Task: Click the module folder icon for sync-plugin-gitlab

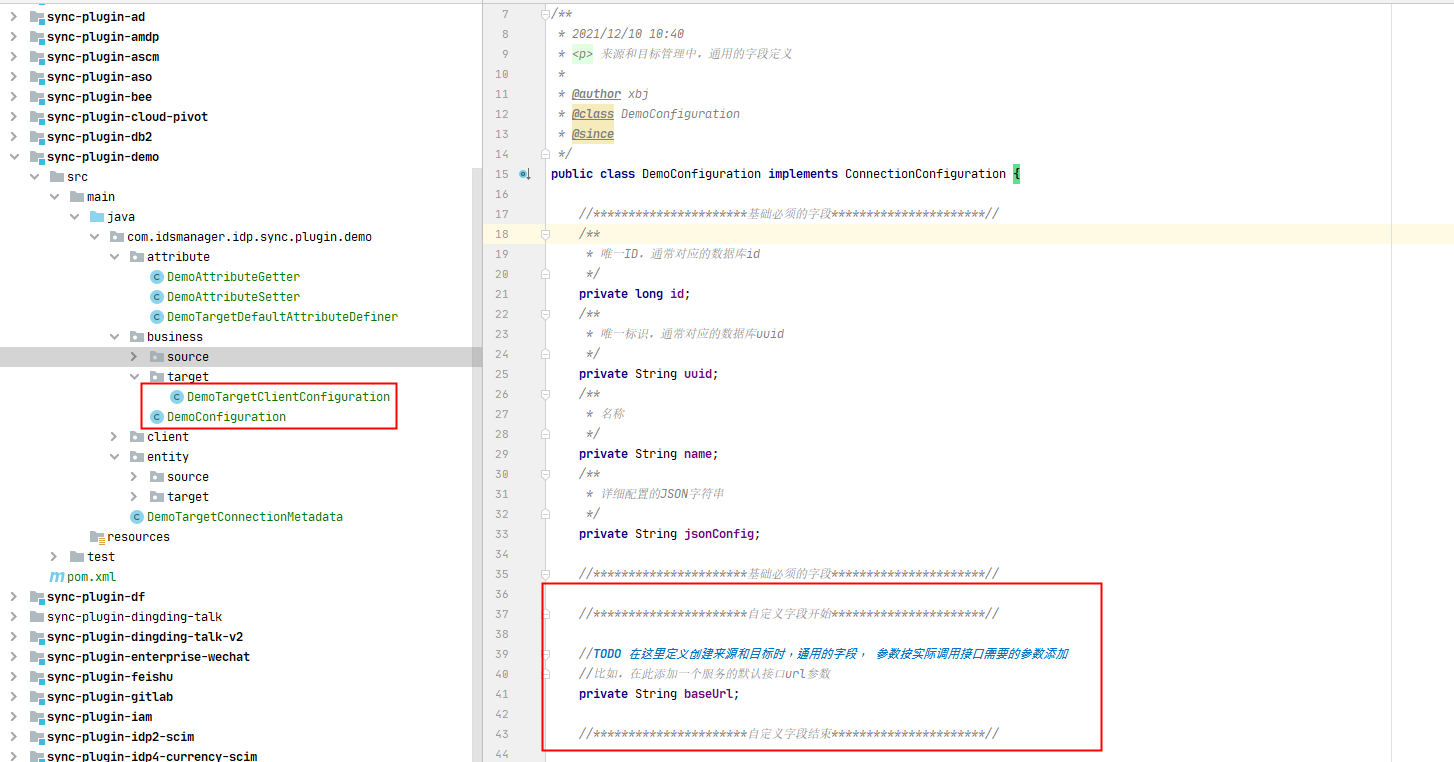Action: point(37,697)
